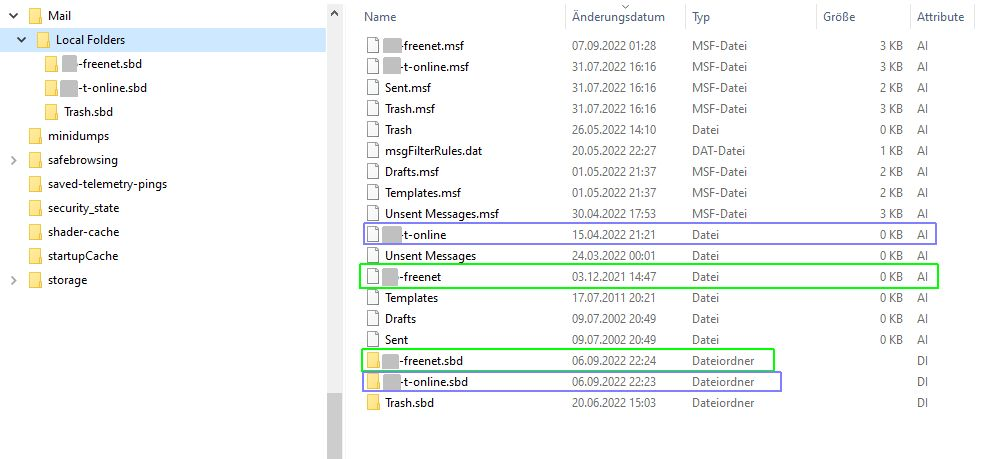Image resolution: width=1005 pixels, height=459 pixels.
Task: Click the Drafts file icon without extension
Action: (372, 319)
